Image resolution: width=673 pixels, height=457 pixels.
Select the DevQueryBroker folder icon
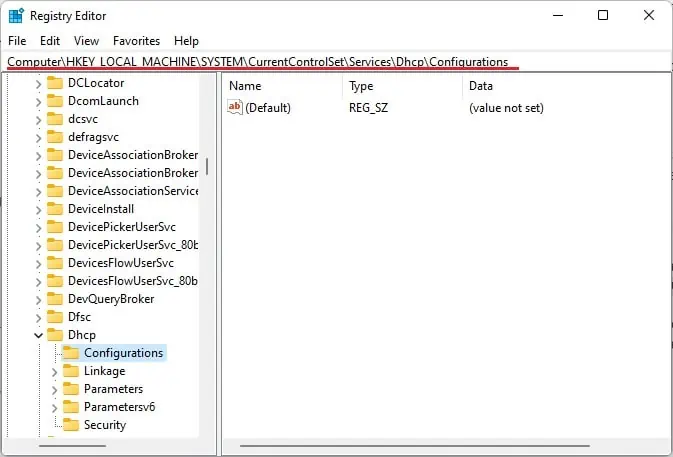[x=55, y=299]
